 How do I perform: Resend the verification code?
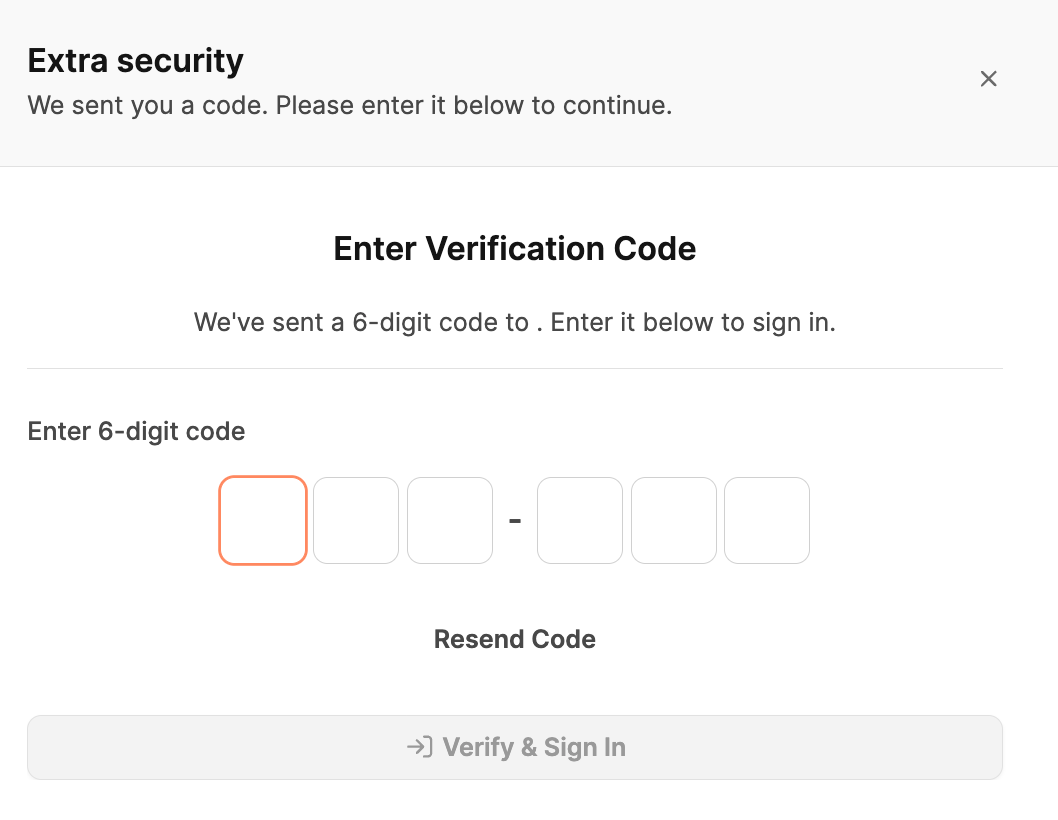point(515,639)
